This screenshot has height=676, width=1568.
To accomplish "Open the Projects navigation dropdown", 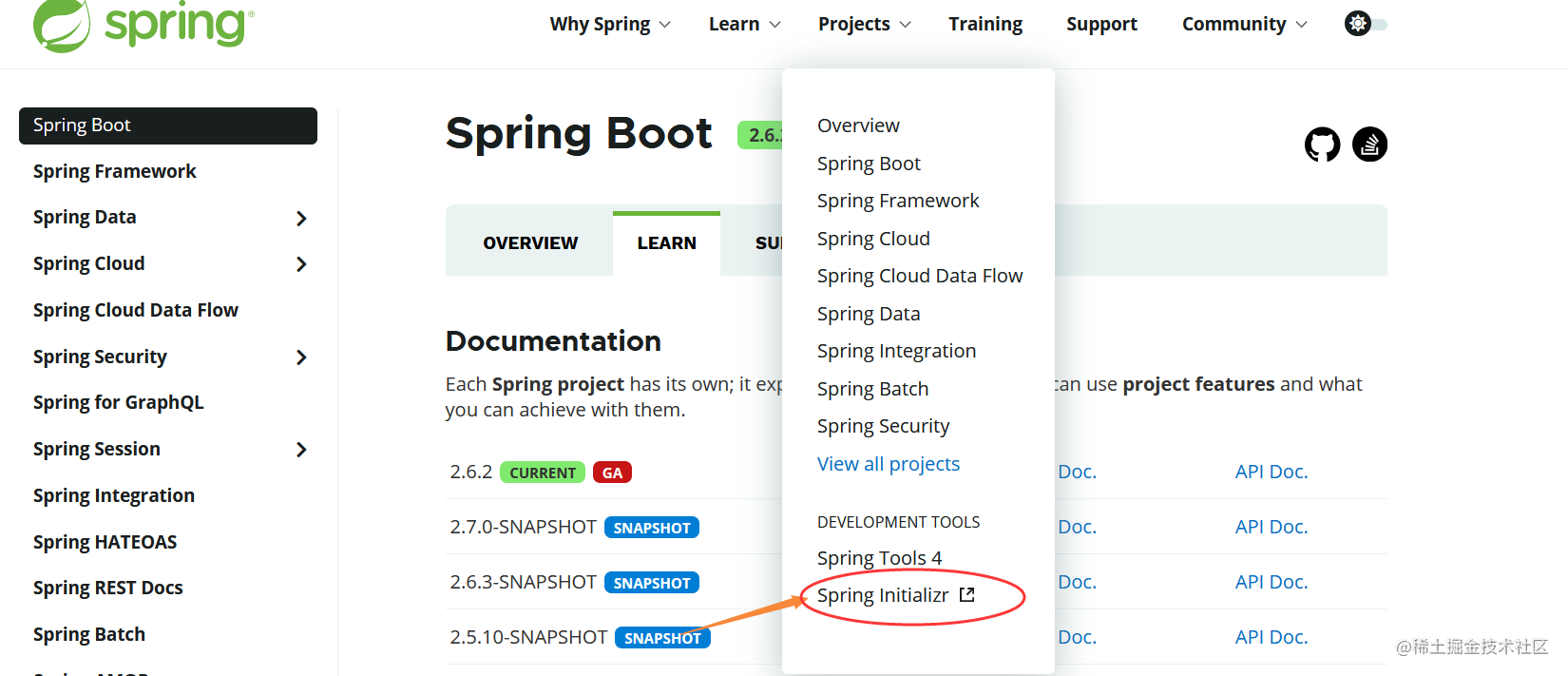I will (x=864, y=24).
